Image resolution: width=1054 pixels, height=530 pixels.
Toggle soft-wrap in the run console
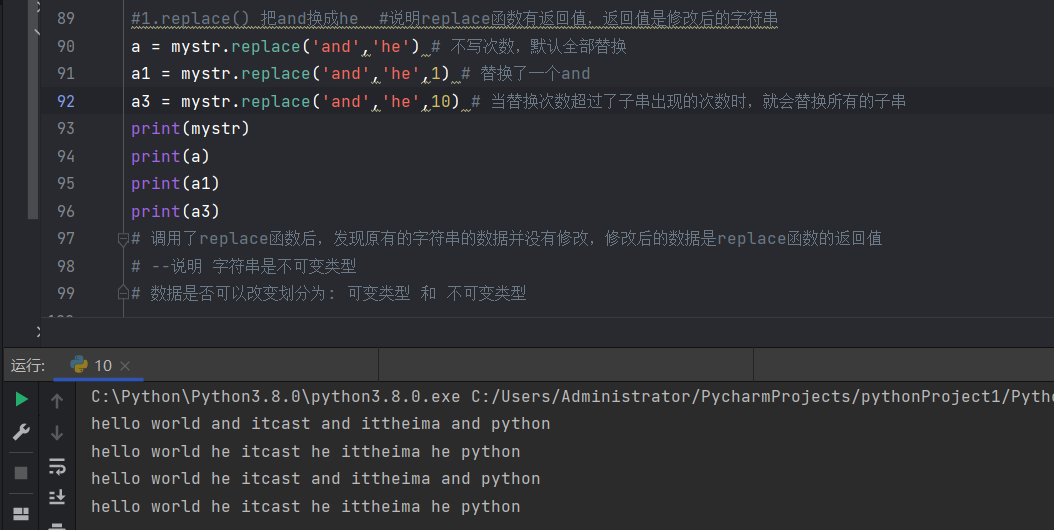pos(57,466)
